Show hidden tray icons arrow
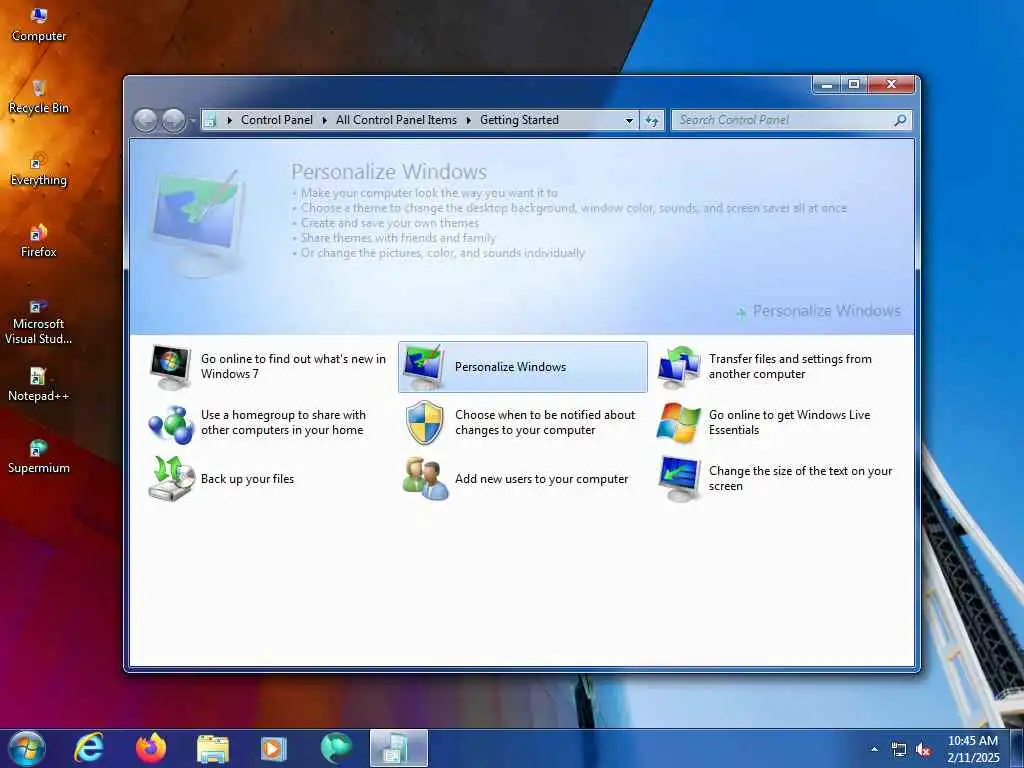 [x=874, y=749]
